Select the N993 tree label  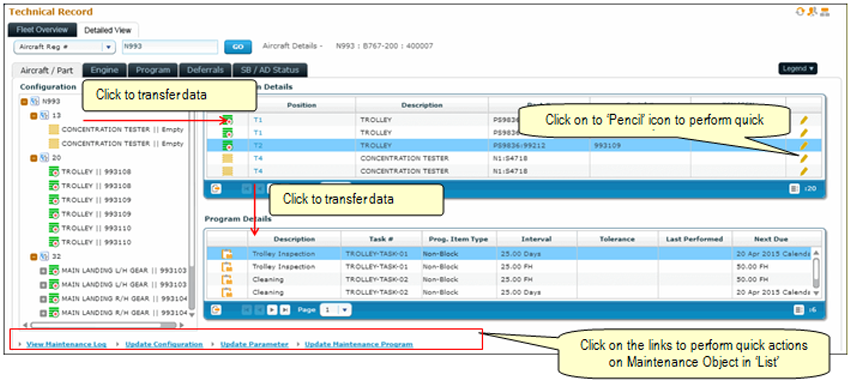51,101
